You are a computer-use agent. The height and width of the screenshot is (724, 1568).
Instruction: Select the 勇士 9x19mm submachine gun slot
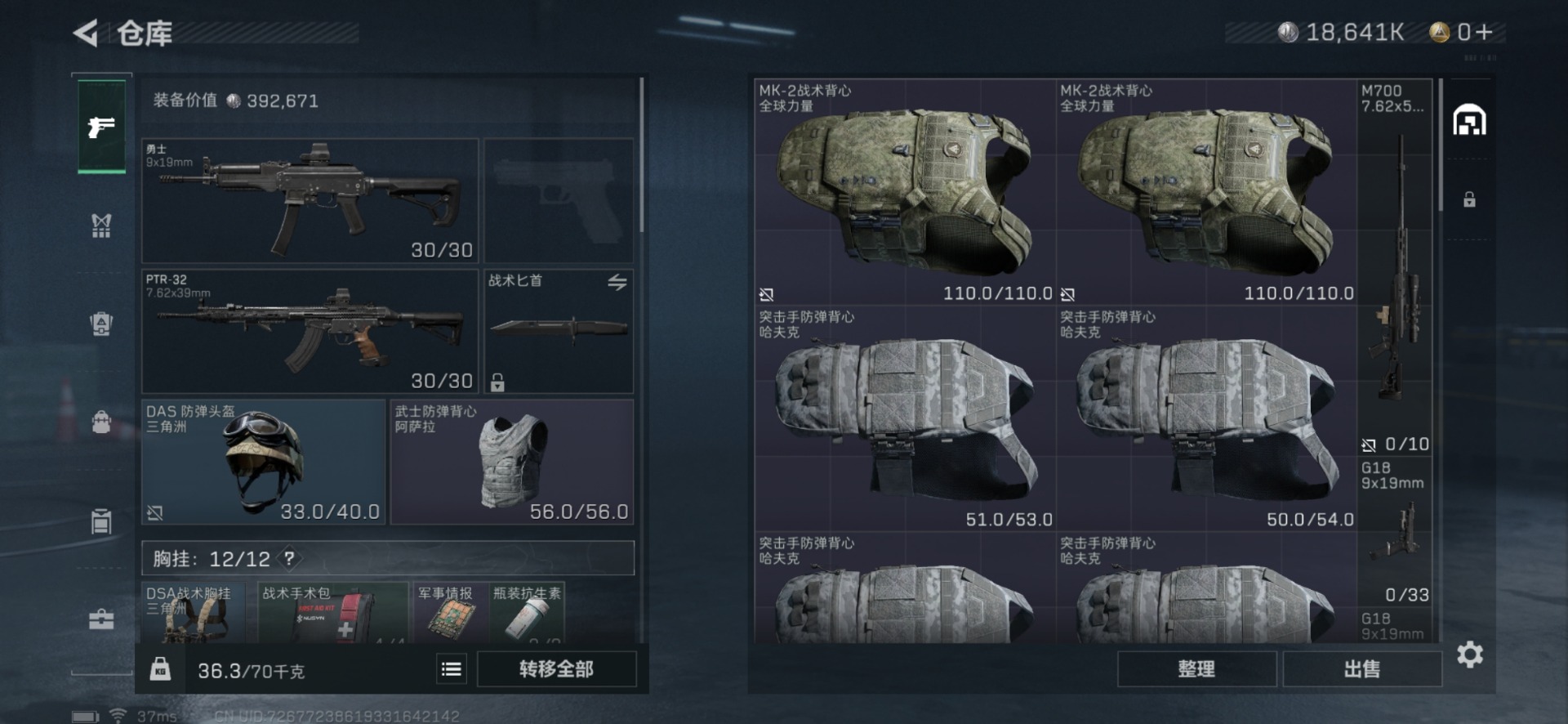click(310, 201)
